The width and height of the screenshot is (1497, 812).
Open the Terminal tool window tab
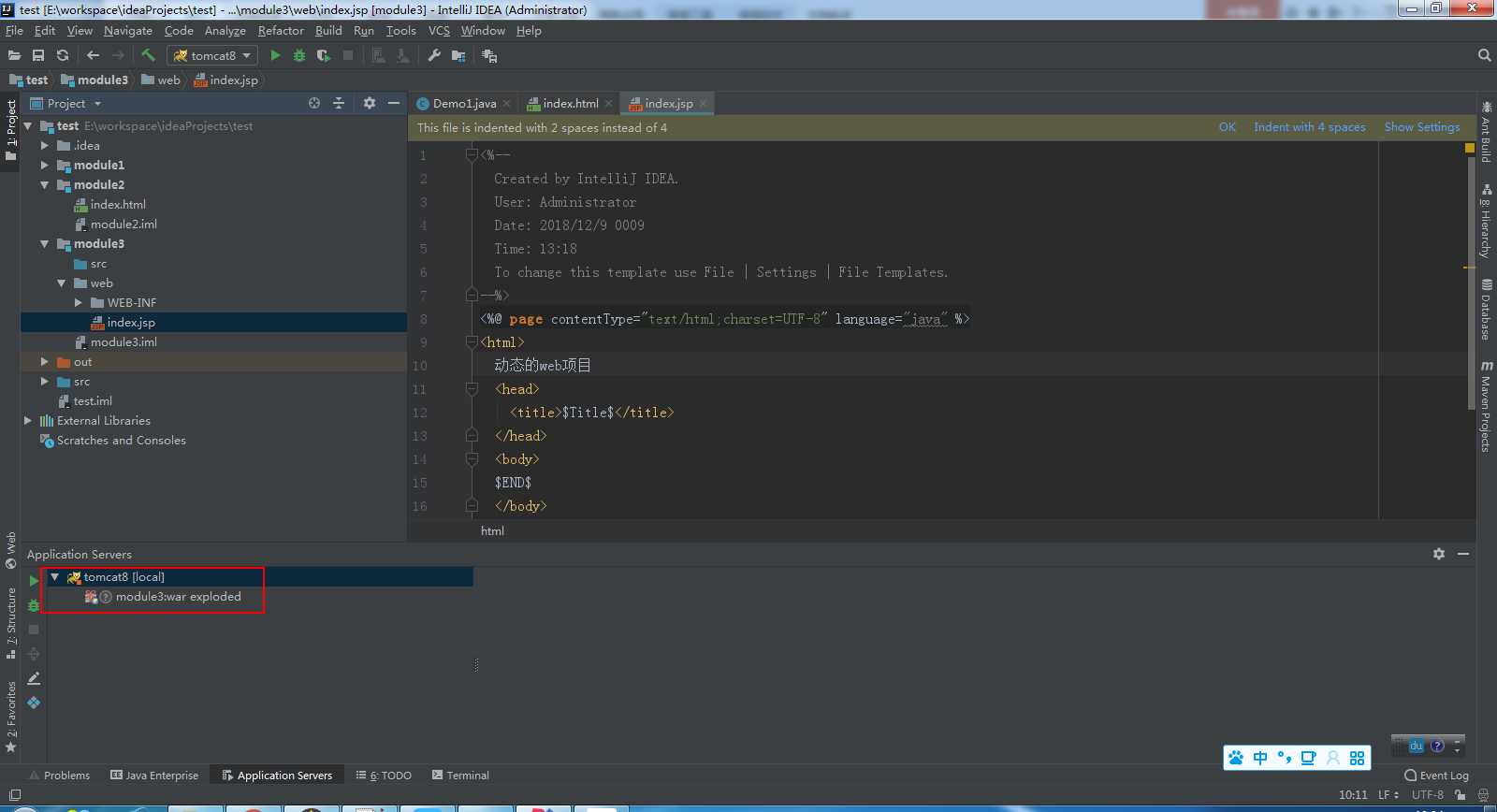coord(460,775)
